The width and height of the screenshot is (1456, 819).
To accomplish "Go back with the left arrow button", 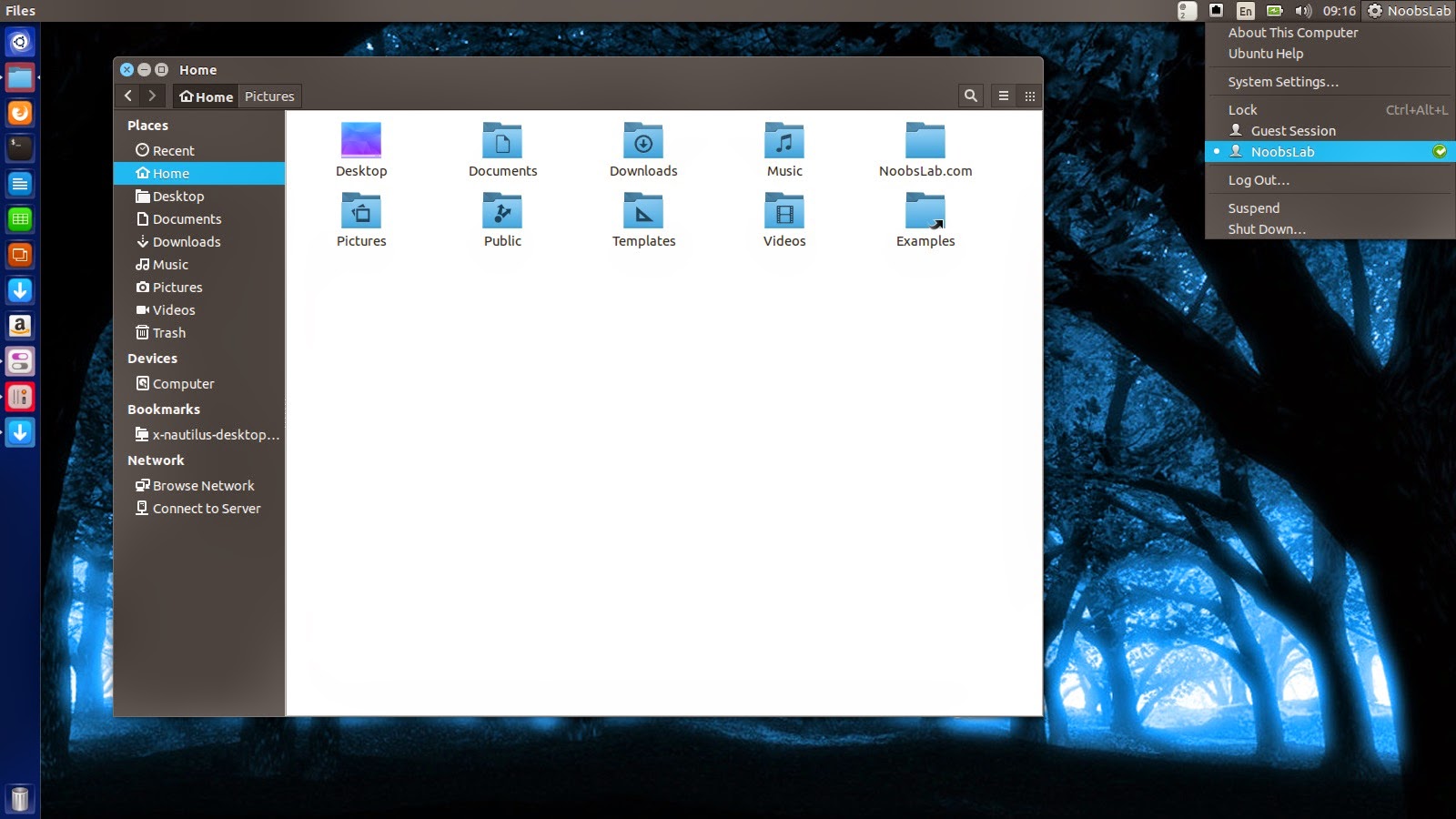I will pyautogui.click(x=128, y=96).
